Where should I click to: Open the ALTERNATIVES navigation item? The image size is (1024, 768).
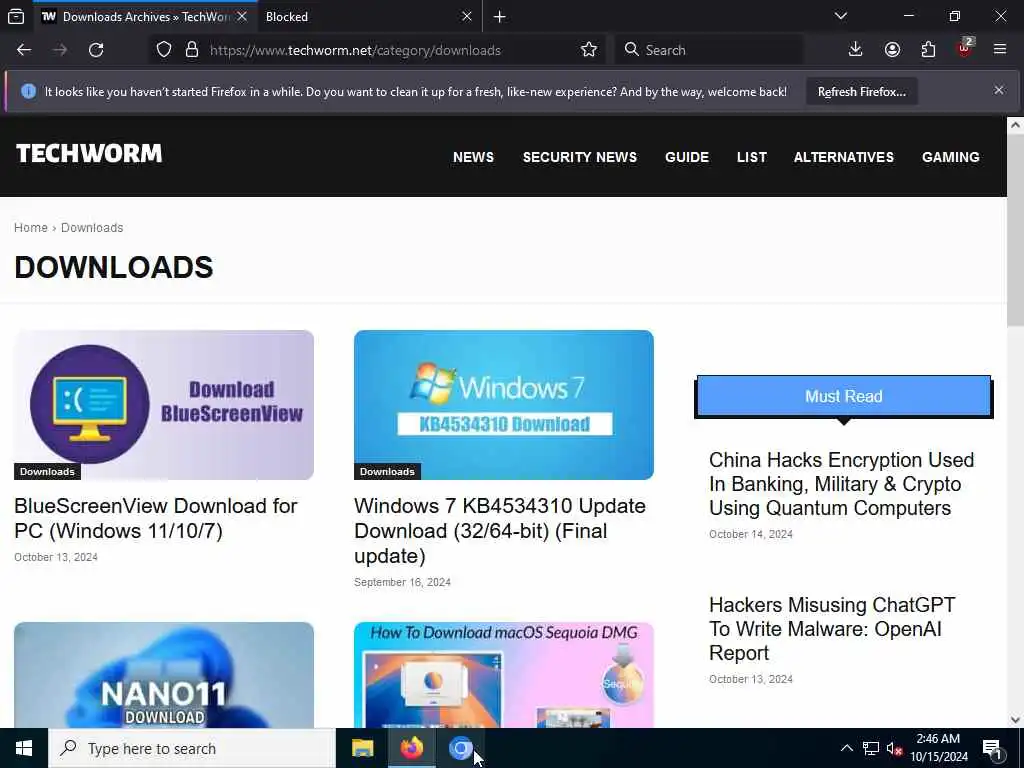pos(844,157)
